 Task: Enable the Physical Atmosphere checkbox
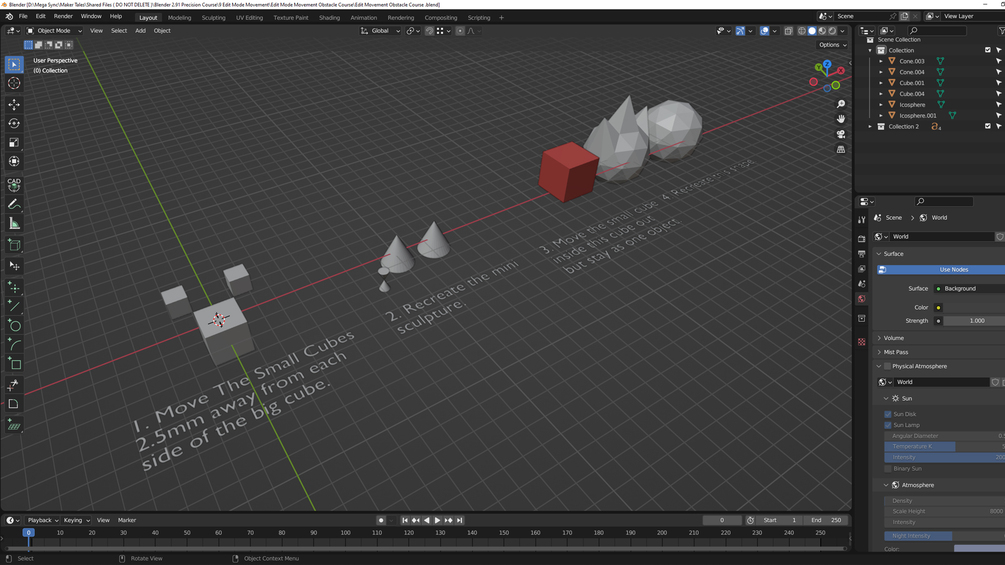tap(888, 366)
